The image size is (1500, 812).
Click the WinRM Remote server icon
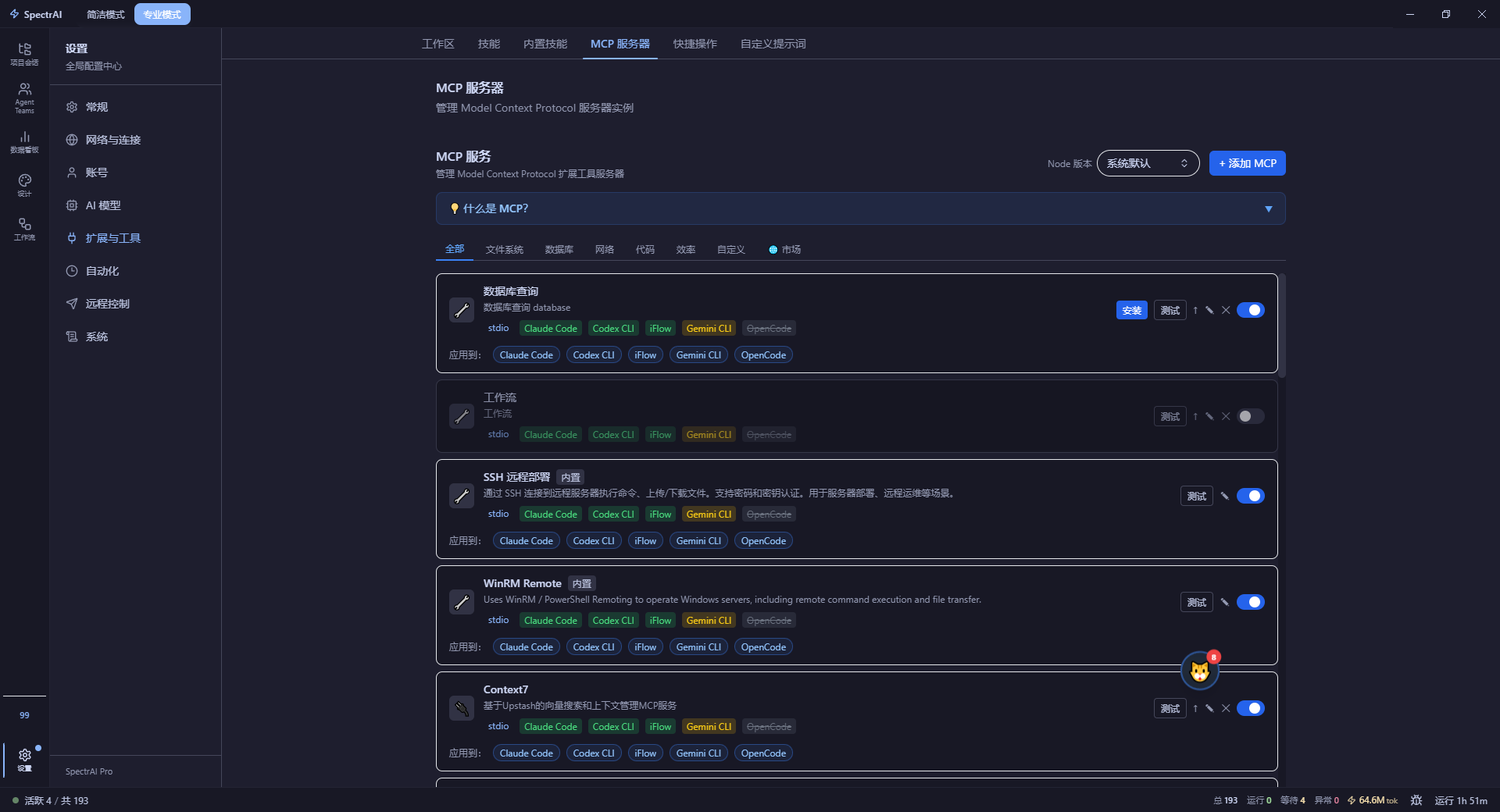click(x=462, y=602)
